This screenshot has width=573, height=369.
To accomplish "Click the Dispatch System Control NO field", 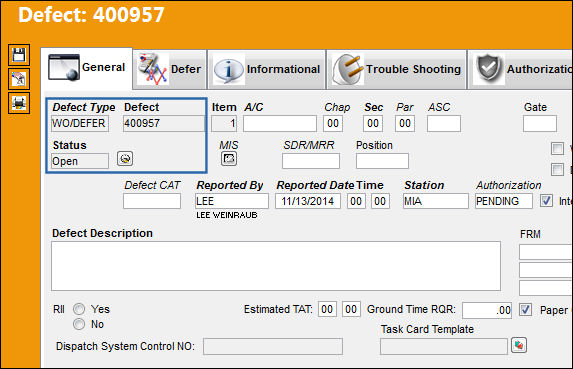I will click(273, 346).
